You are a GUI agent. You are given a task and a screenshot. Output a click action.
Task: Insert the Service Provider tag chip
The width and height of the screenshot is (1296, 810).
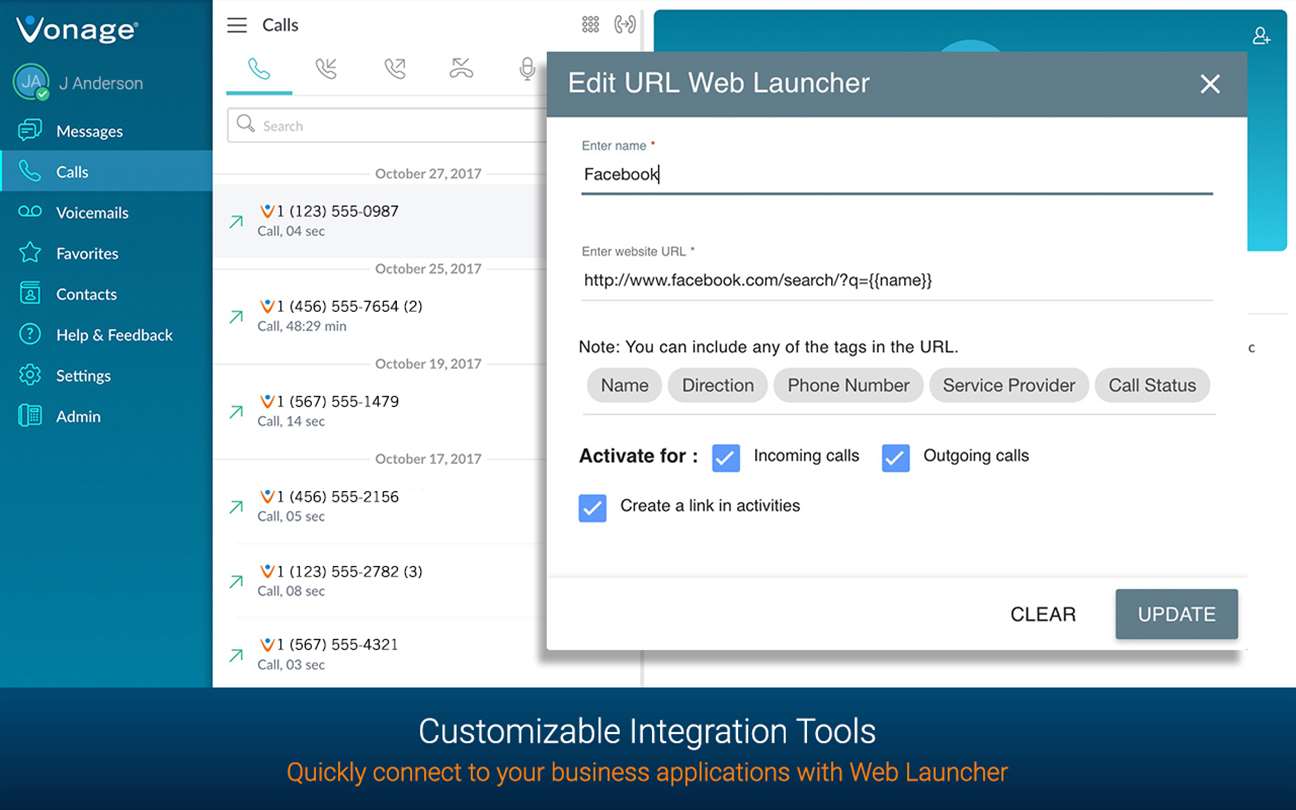coord(1009,385)
